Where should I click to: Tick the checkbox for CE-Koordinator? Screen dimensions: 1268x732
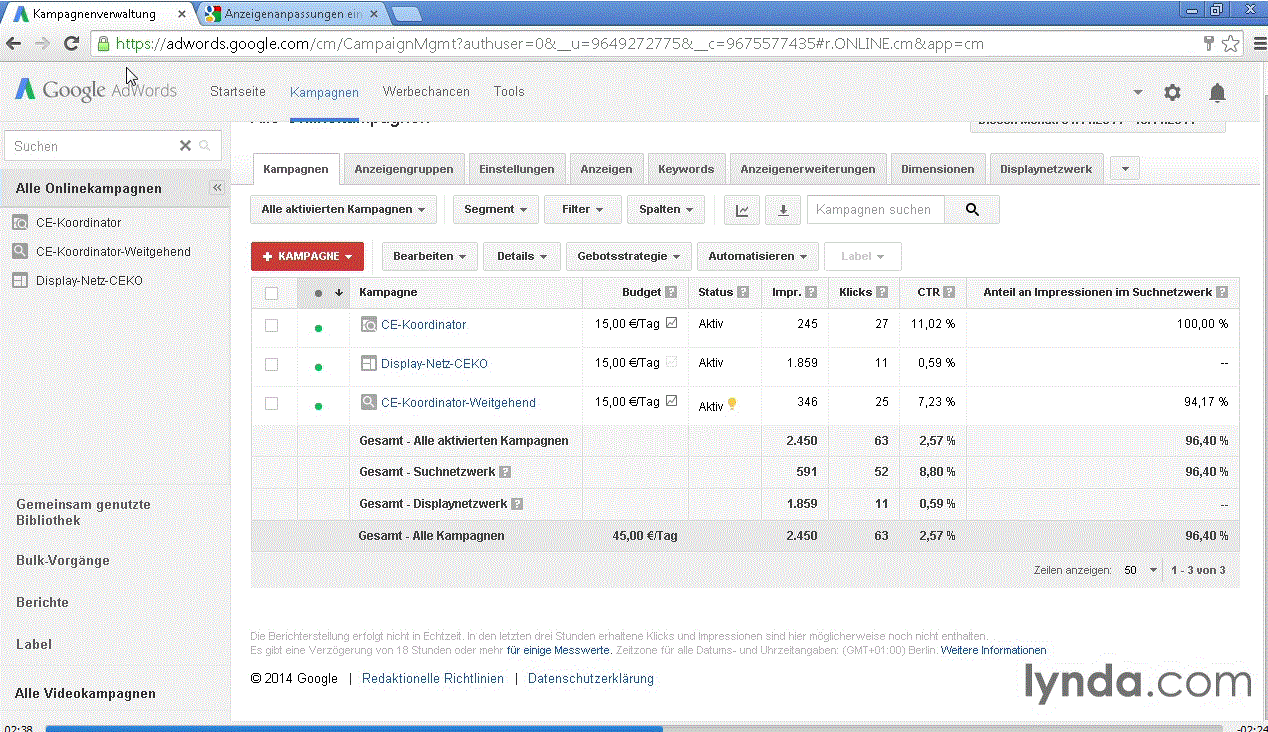point(271,325)
